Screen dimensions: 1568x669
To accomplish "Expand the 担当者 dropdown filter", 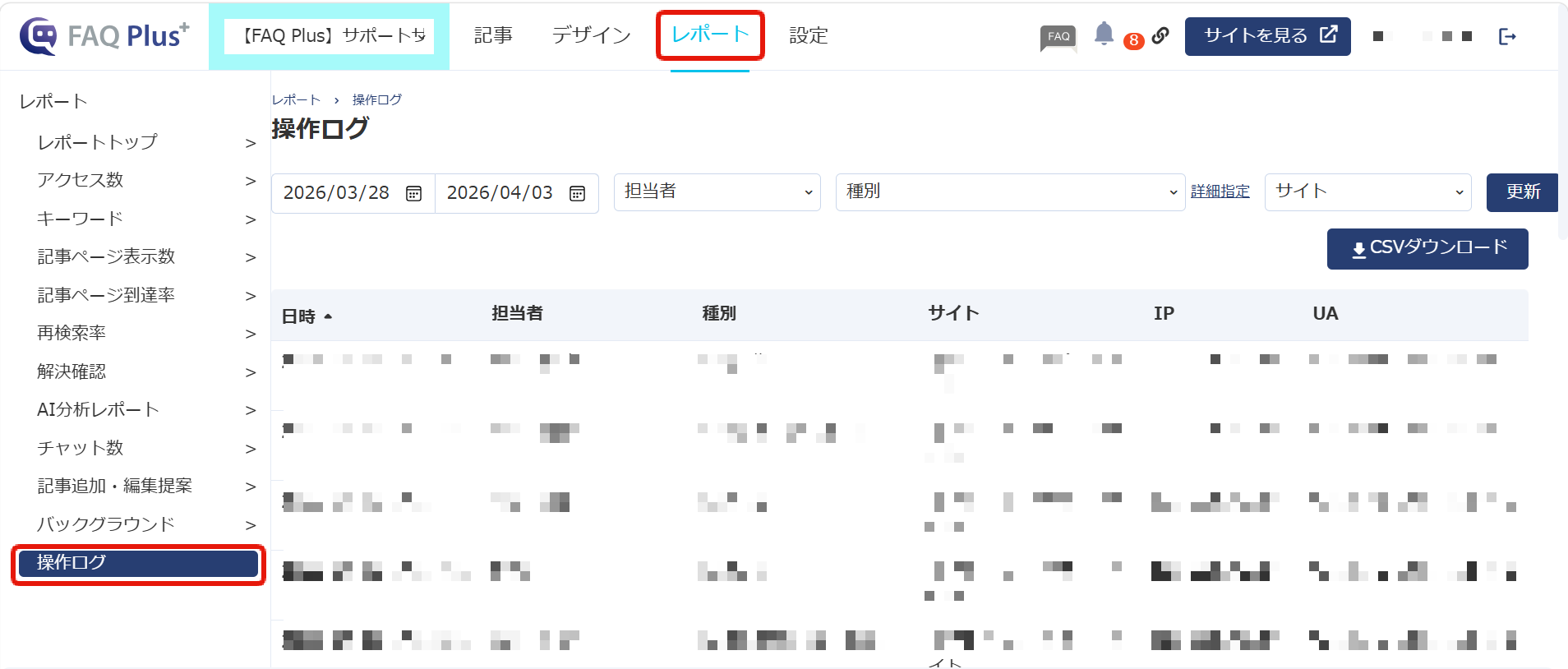I will coord(717,191).
